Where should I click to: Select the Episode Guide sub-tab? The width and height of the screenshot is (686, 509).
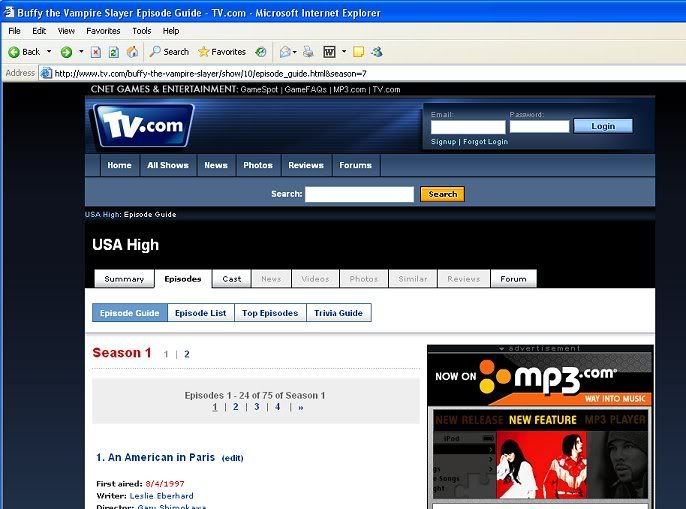click(x=130, y=313)
